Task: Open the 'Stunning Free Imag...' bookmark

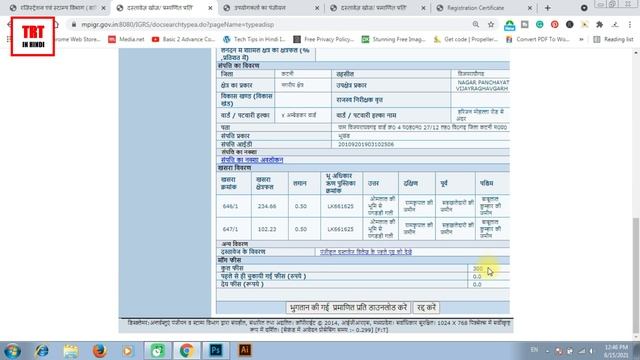Action: [x=394, y=39]
